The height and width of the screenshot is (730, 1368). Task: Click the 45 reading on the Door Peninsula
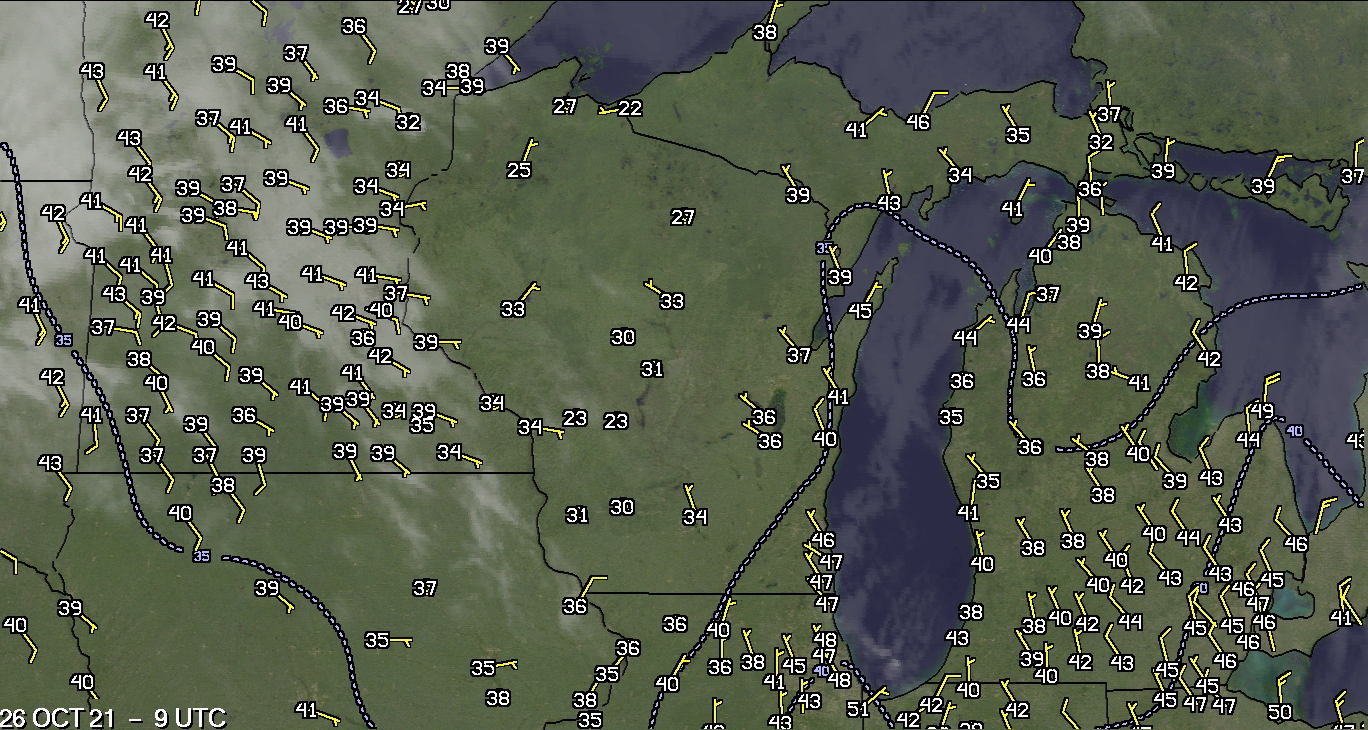860,311
